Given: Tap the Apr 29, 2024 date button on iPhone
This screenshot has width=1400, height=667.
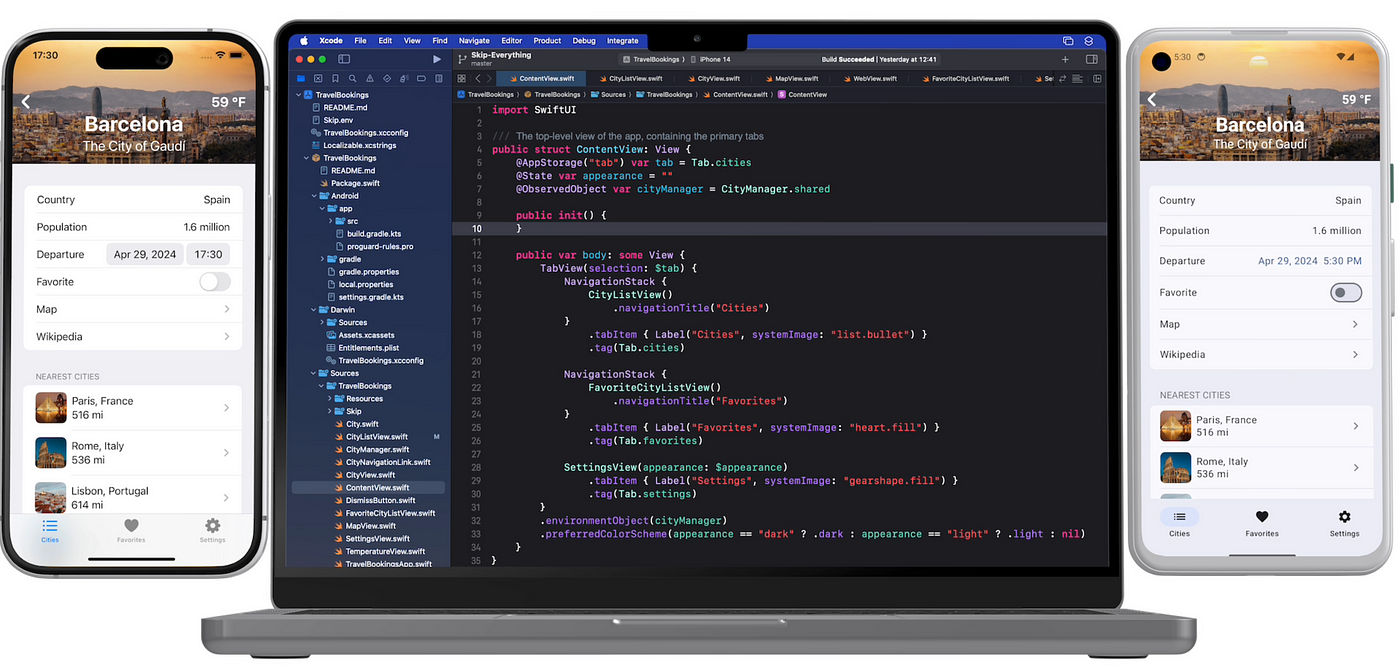Looking at the screenshot, I should pyautogui.click(x=145, y=254).
